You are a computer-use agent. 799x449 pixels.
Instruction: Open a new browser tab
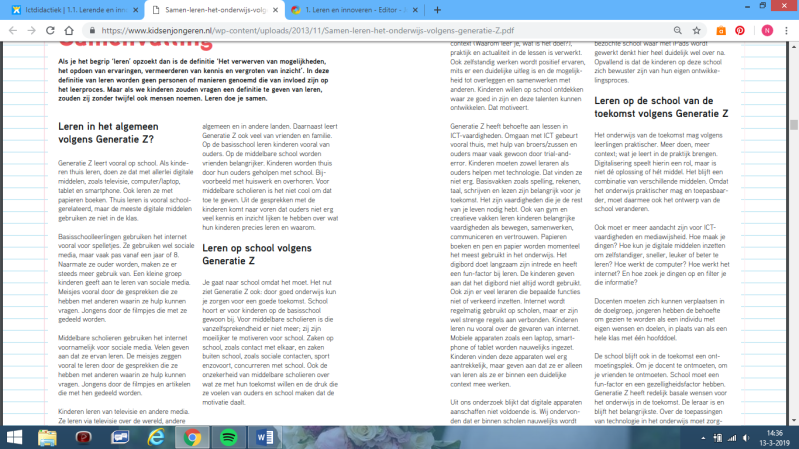437,10
